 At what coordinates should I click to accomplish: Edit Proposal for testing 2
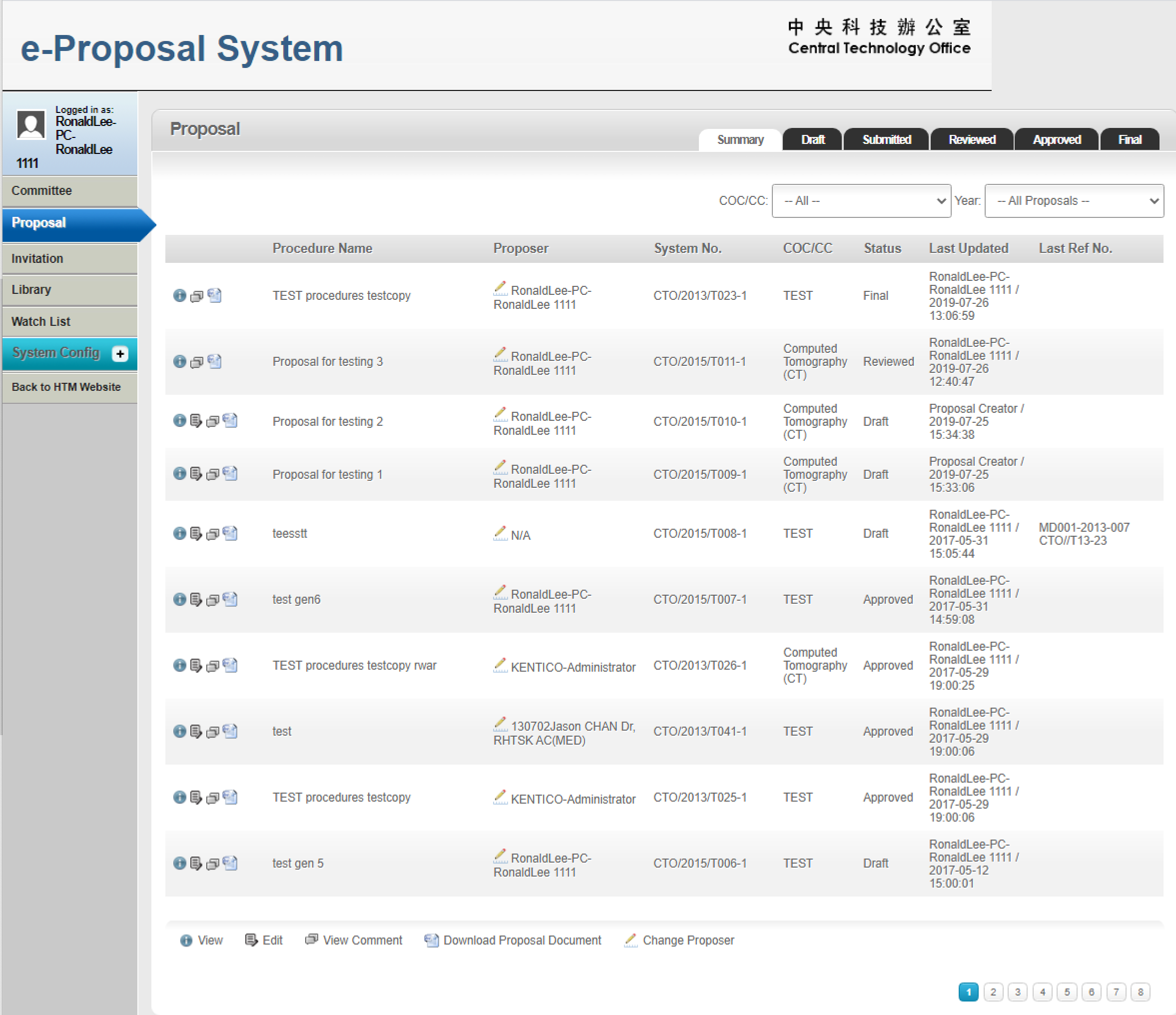(x=196, y=421)
